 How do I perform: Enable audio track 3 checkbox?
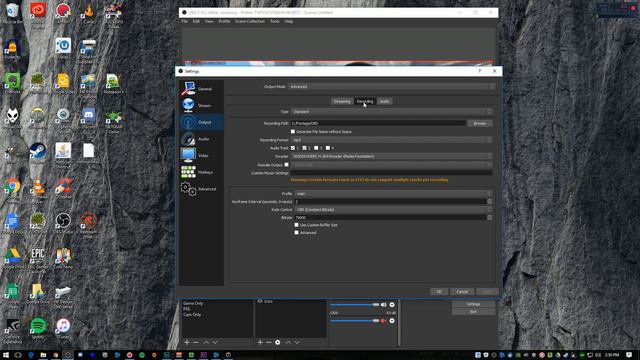pos(316,148)
